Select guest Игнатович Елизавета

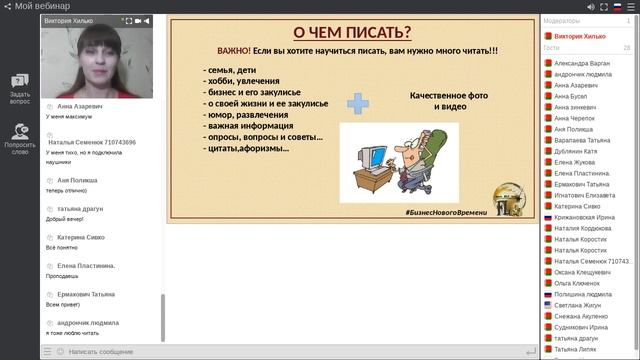(584, 196)
